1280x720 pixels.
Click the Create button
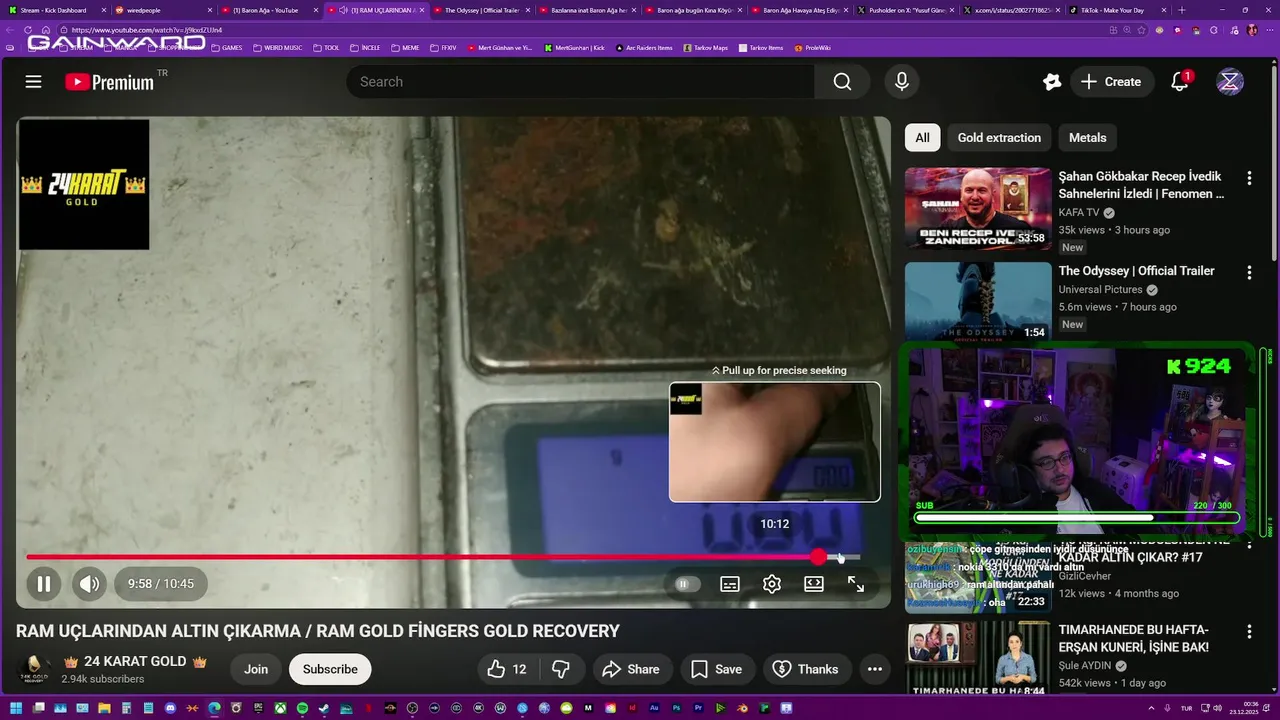tap(1111, 82)
